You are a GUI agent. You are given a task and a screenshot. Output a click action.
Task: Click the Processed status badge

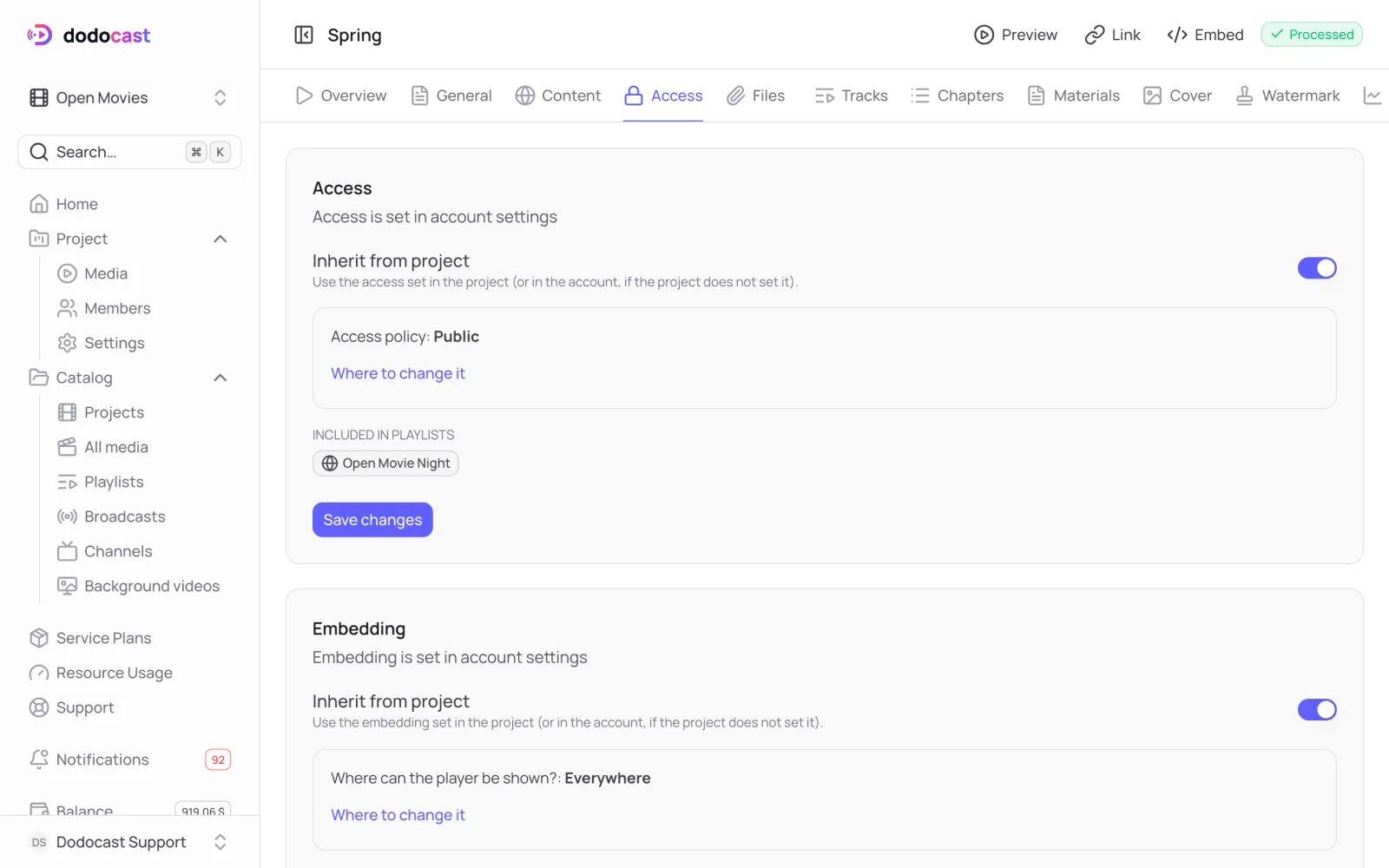[x=1312, y=35]
